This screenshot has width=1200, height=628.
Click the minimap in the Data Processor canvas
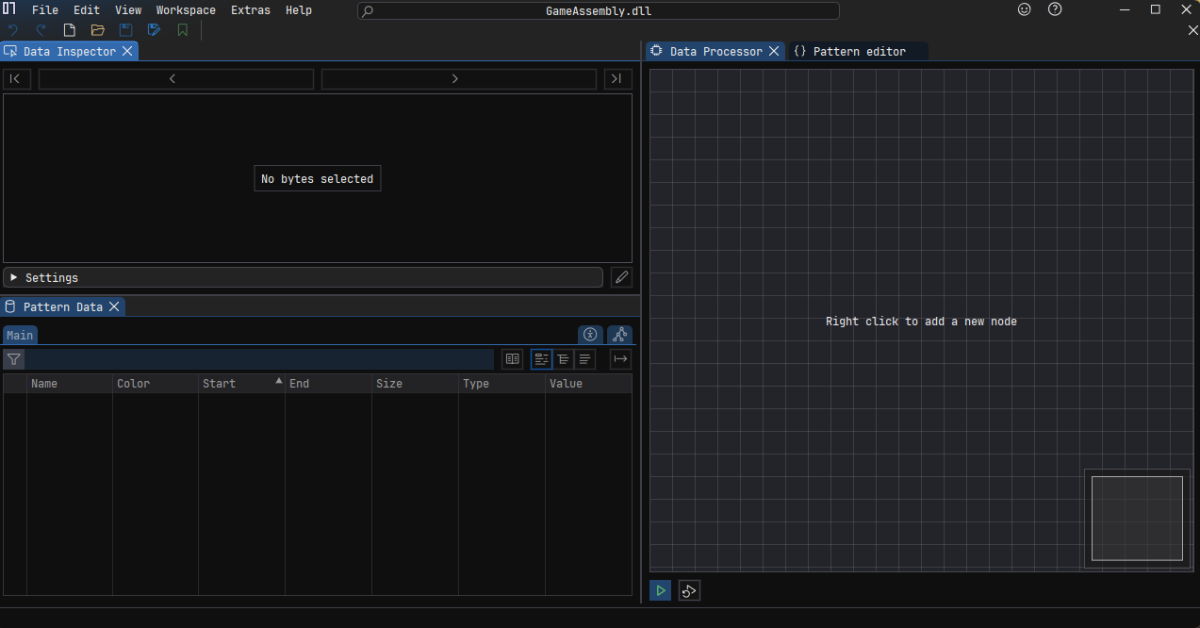coord(1136,518)
